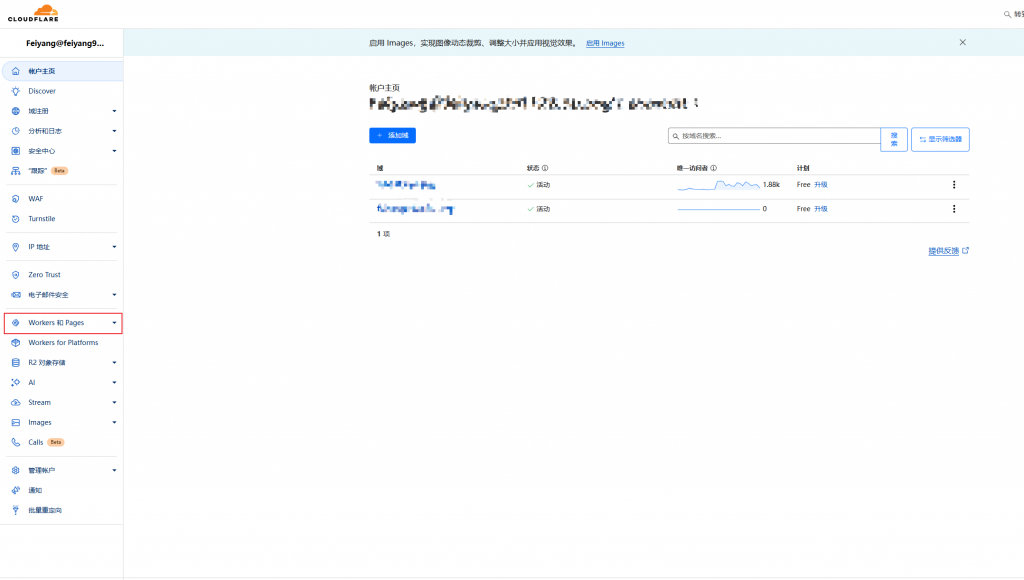The height and width of the screenshot is (580, 1024).
Task: Click the clock icon for 分析和日志
Action: click(16, 131)
